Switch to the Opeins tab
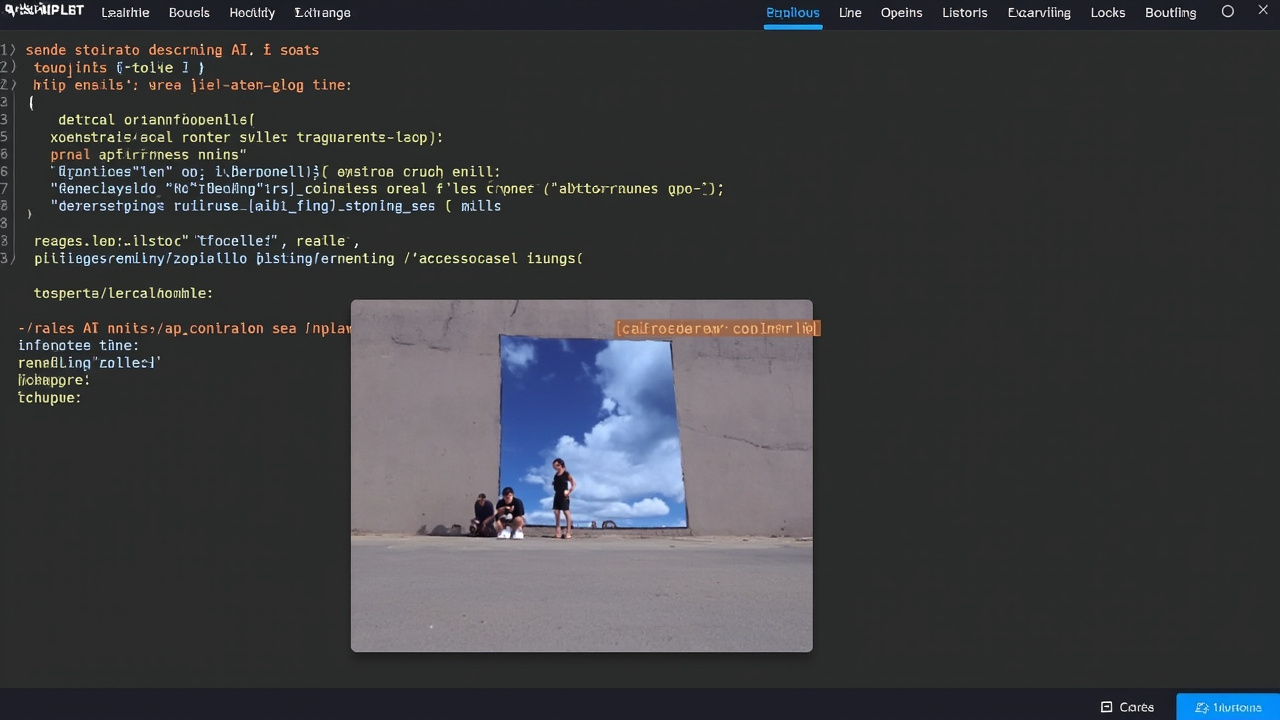Image resolution: width=1280 pixels, height=720 pixels. (x=901, y=13)
